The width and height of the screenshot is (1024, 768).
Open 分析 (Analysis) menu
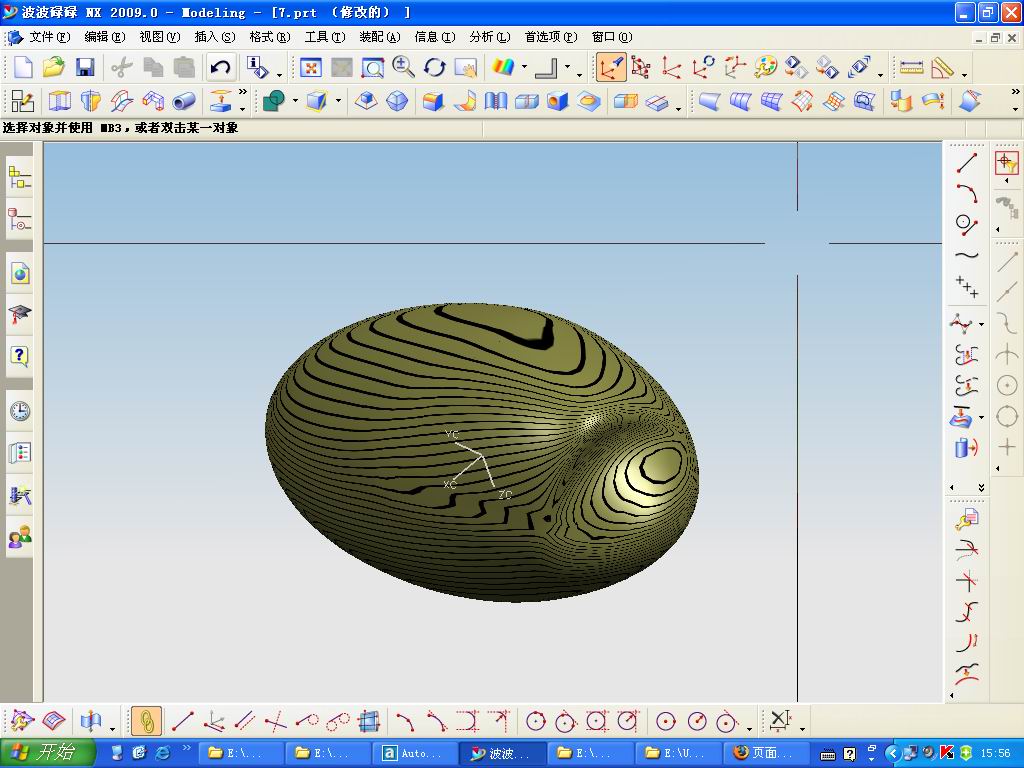click(490, 37)
